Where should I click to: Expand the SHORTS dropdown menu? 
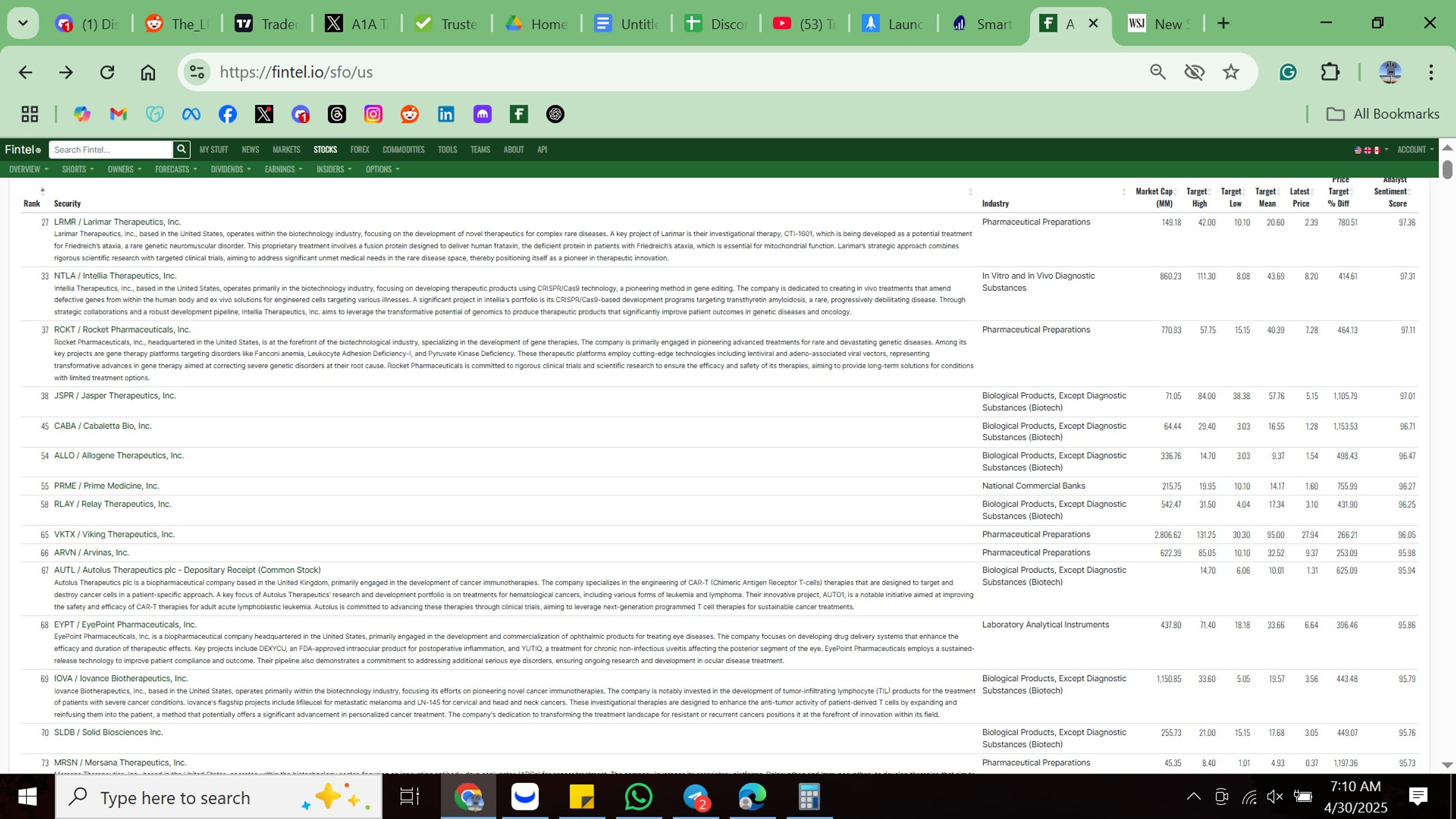point(78,169)
